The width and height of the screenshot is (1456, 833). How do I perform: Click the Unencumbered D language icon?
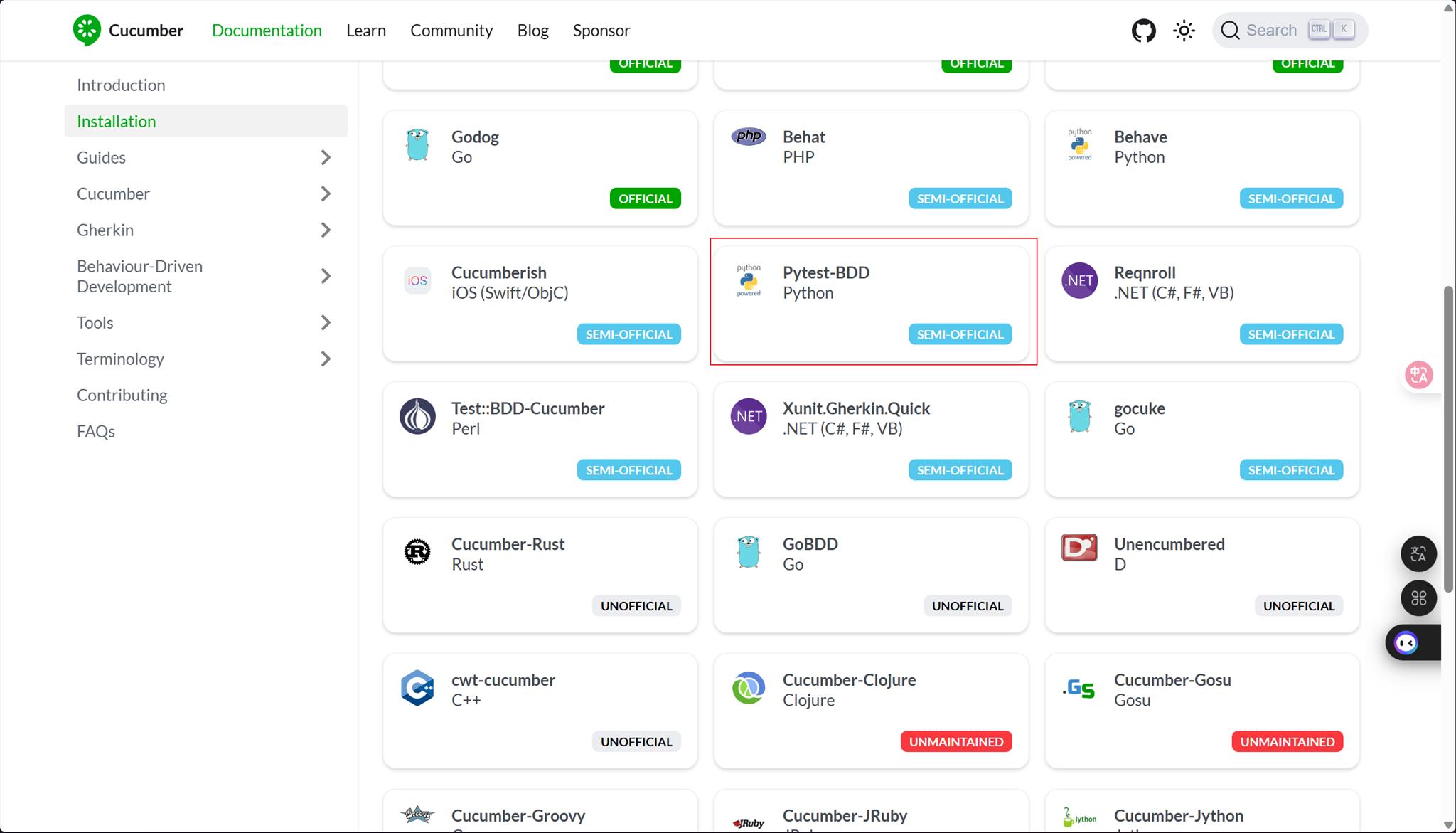(1079, 548)
